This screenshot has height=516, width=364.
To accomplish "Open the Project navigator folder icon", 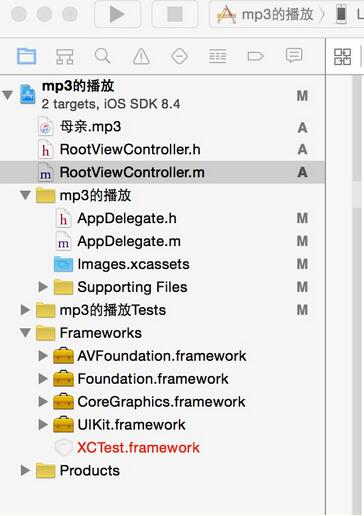I will tap(27, 56).
